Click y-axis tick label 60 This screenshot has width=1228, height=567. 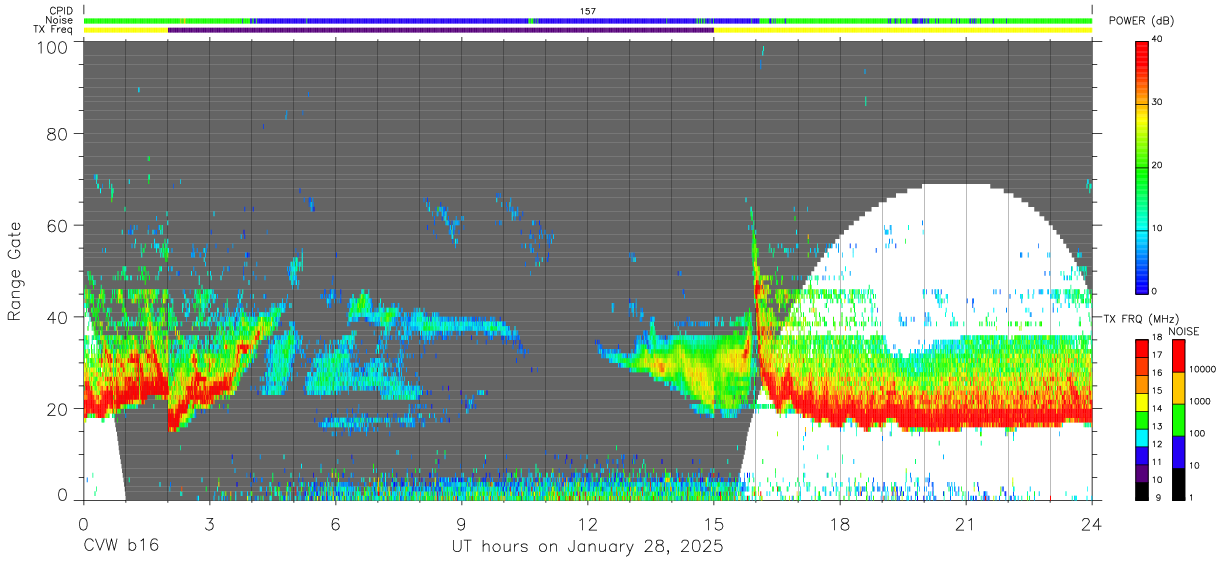(x=57, y=225)
